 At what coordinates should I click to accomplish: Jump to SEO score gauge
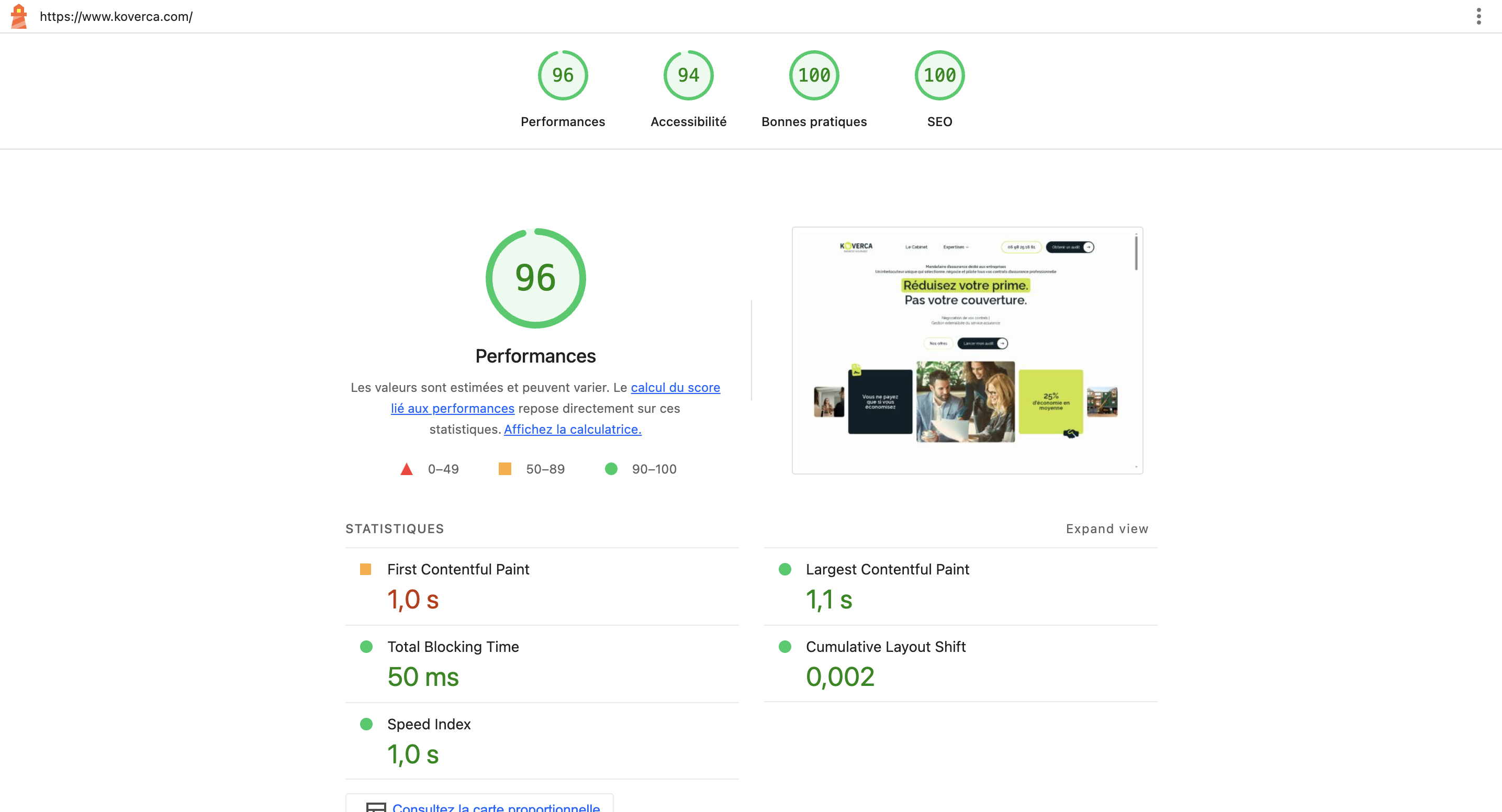(x=939, y=75)
